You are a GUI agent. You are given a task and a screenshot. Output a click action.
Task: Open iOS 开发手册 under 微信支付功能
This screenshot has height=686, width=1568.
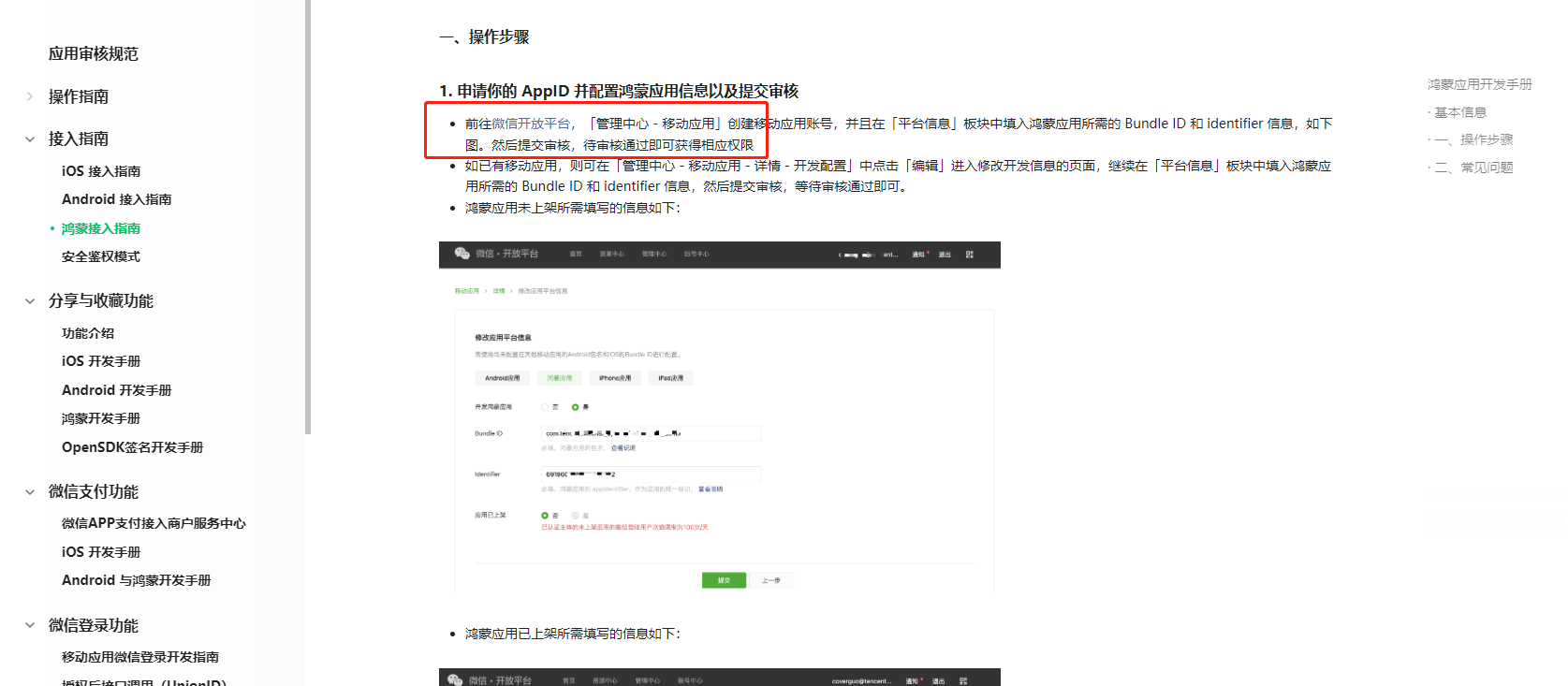(101, 552)
